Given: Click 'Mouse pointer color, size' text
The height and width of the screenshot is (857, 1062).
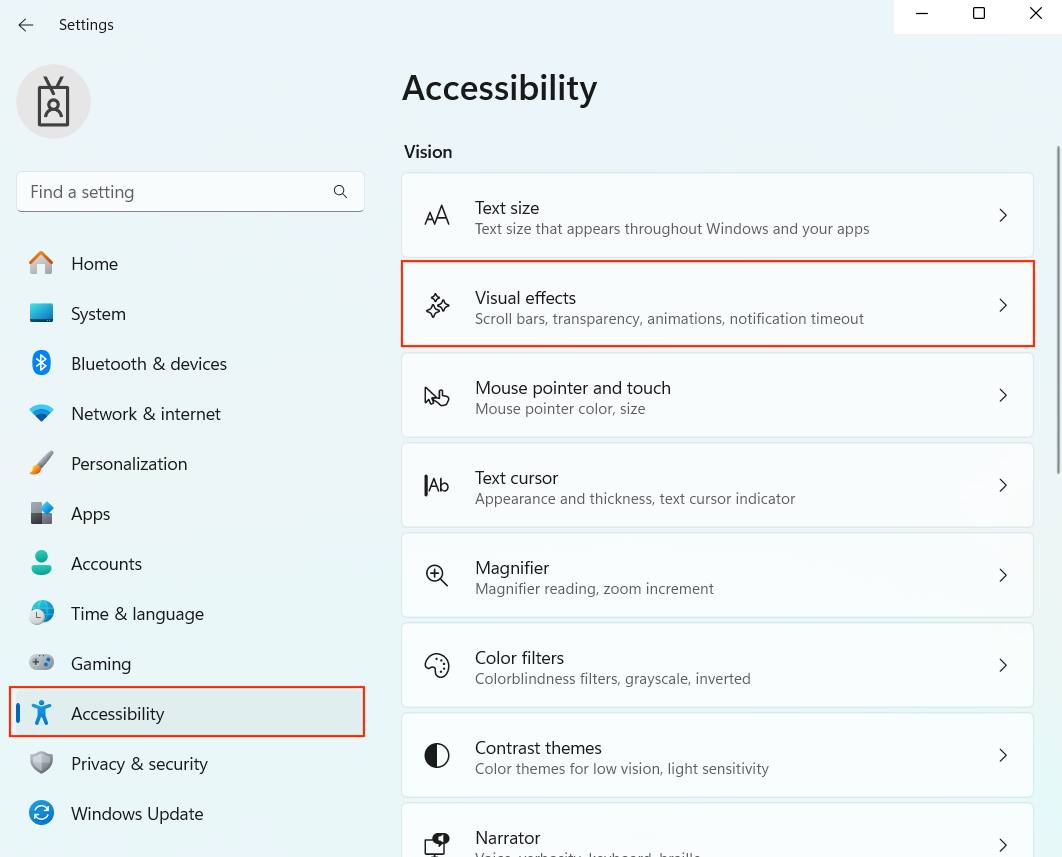Looking at the screenshot, I should click(560, 409).
